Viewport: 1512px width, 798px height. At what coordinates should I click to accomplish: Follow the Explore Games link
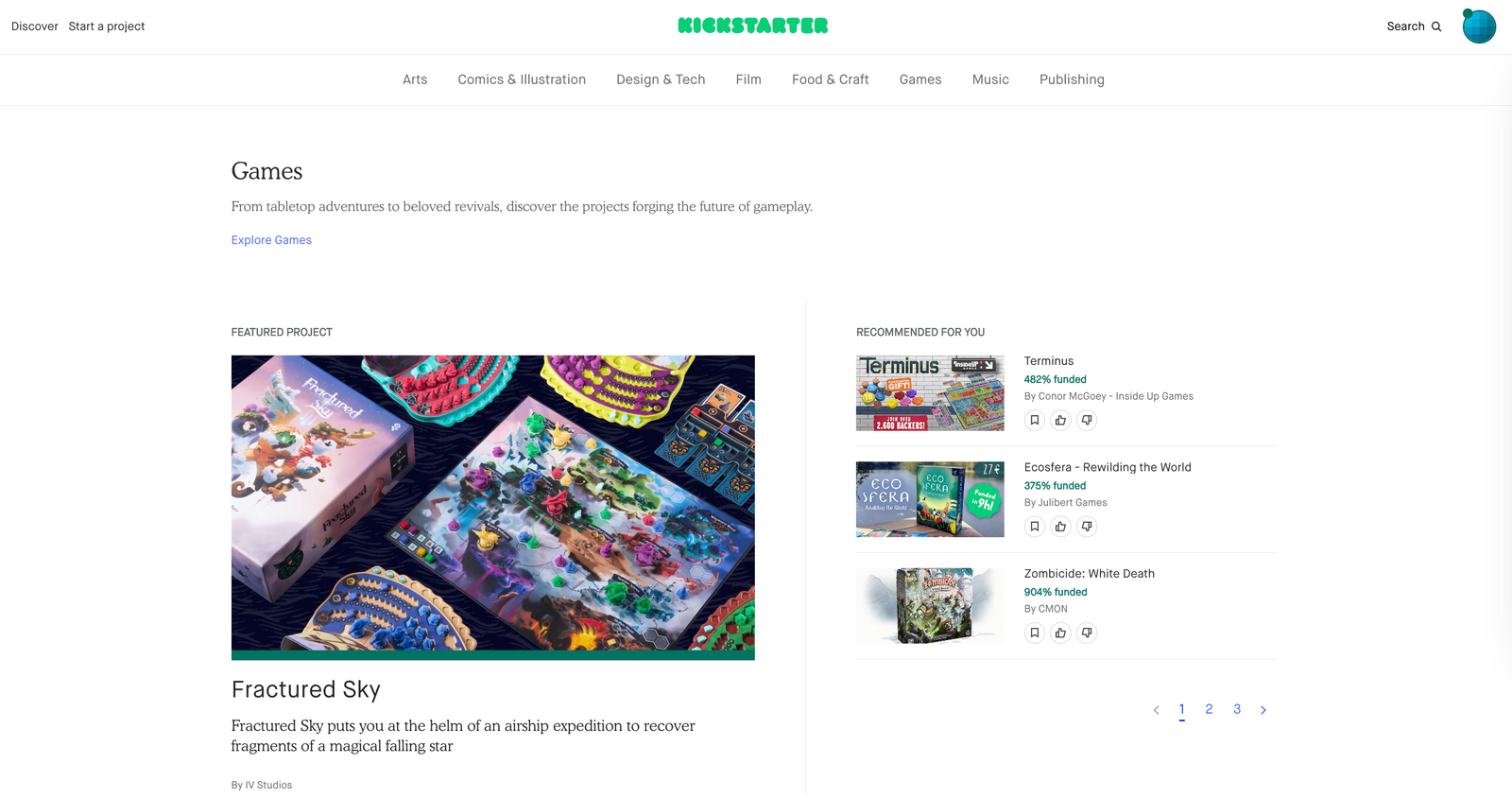(271, 240)
